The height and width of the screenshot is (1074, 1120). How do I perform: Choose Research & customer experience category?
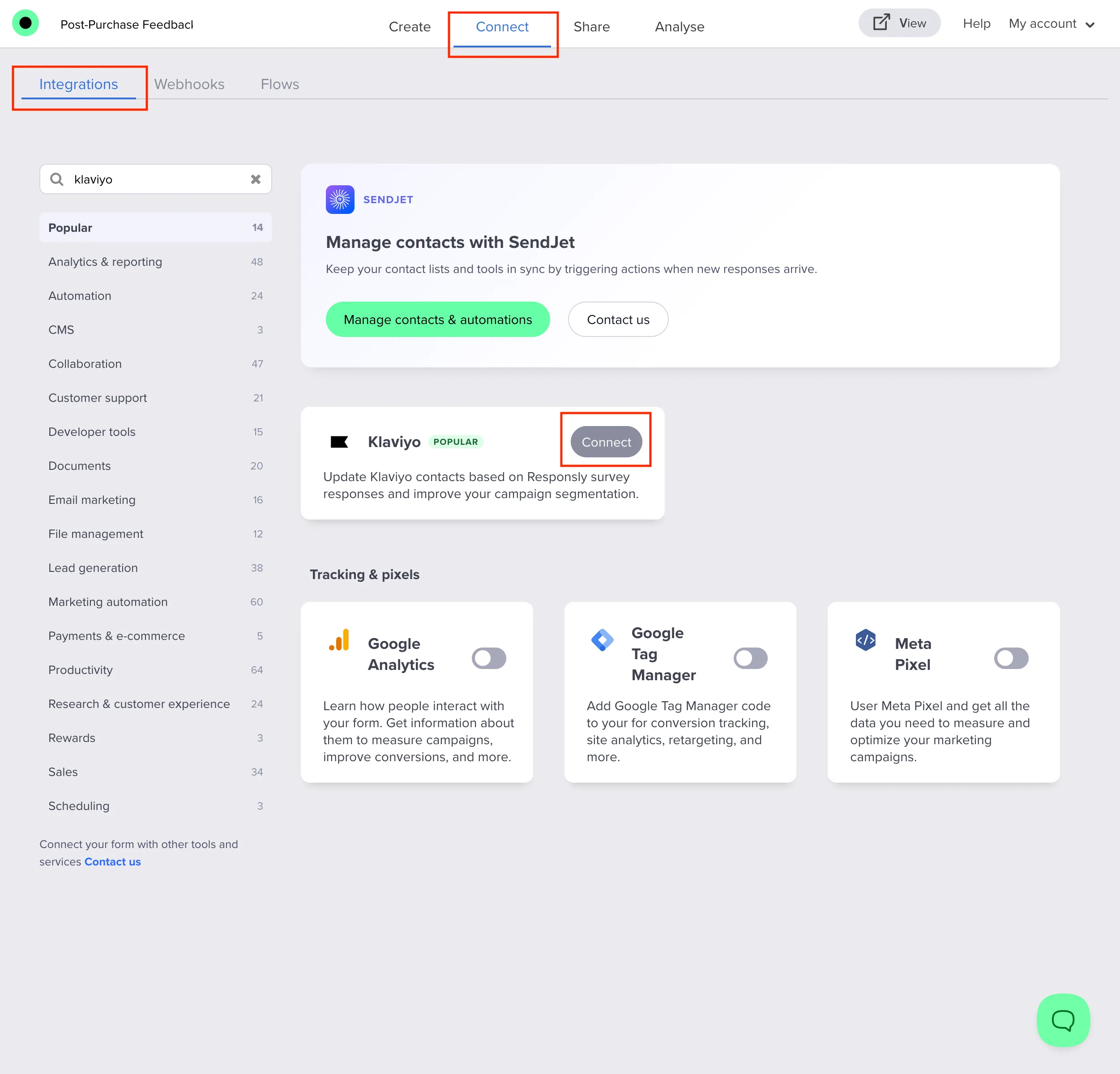click(155, 703)
